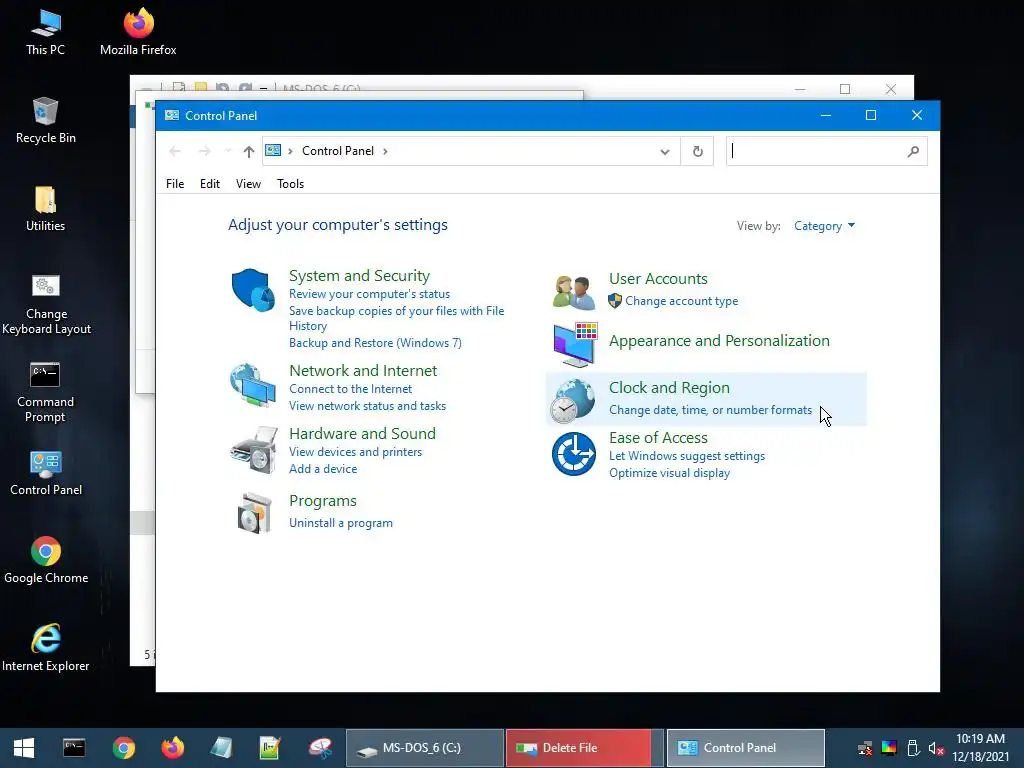Click the volume muted tray icon
Image resolution: width=1024 pixels, height=768 pixels.
(936, 748)
